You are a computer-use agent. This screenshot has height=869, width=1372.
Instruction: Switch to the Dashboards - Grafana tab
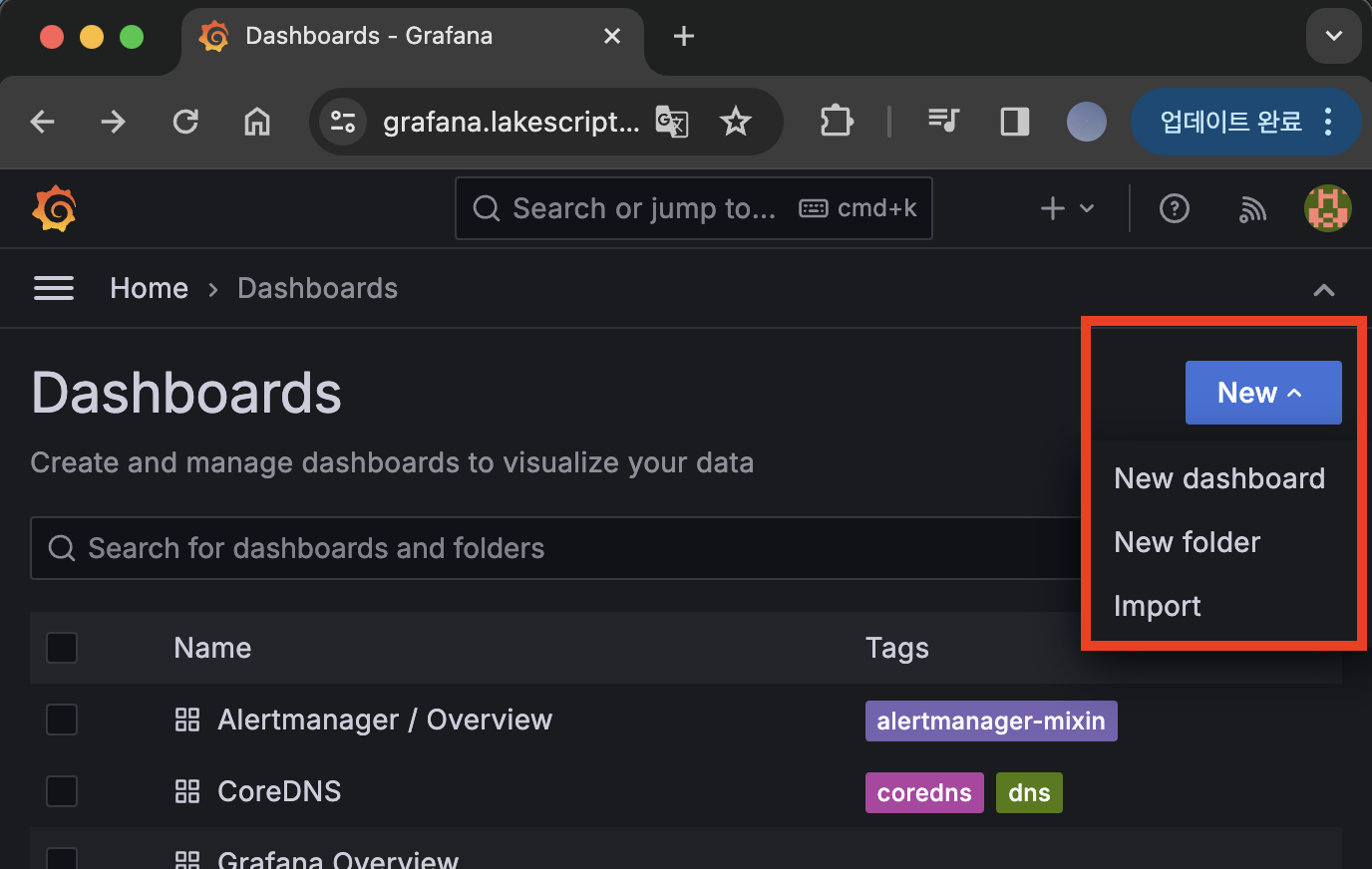pos(413,37)
